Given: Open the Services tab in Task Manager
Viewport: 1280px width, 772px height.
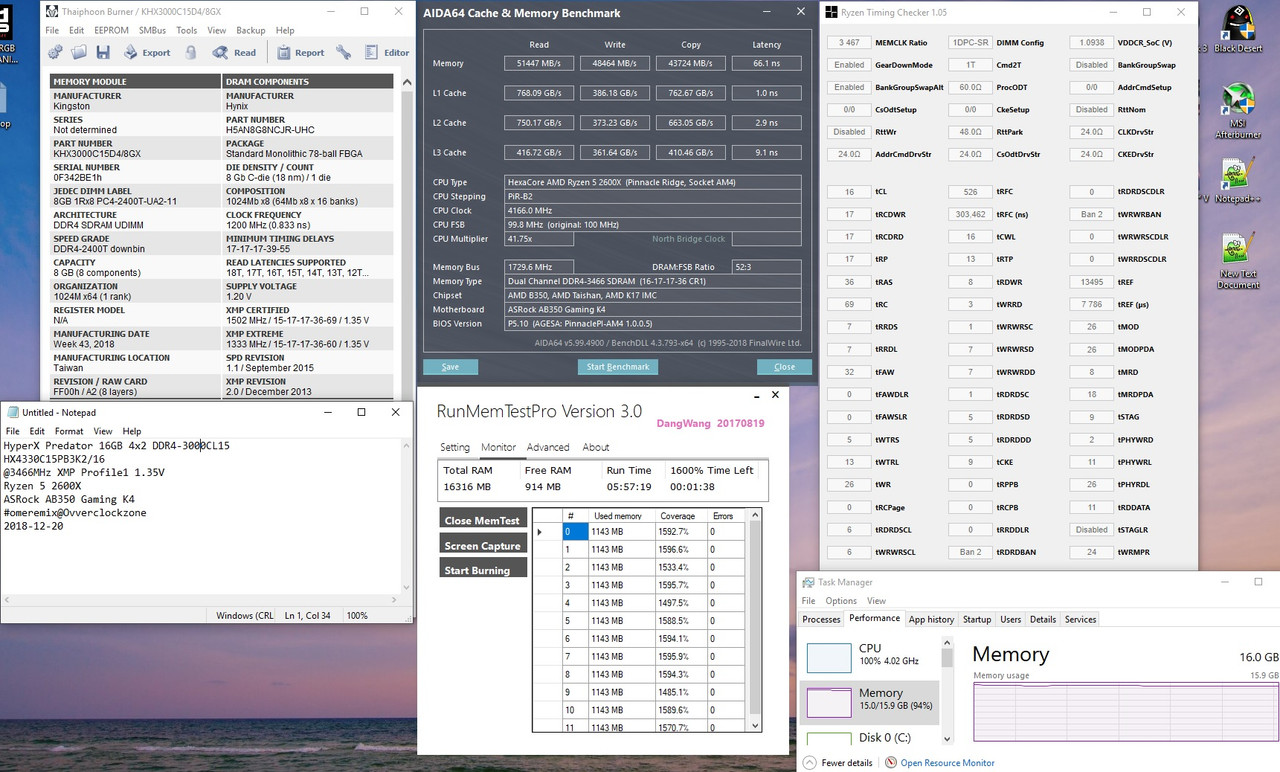Looking at the screenshot, I should (x=1080, y=619).
